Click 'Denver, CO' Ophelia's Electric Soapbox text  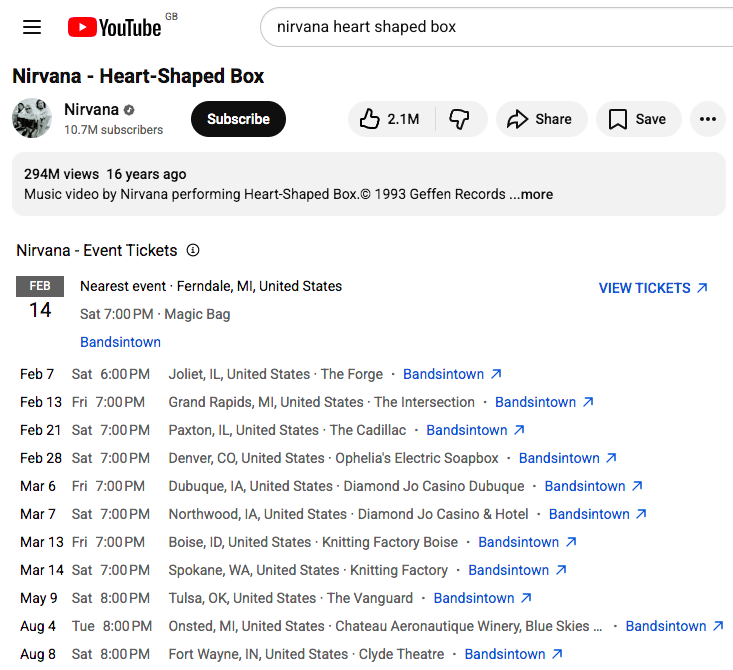[333, 458]
